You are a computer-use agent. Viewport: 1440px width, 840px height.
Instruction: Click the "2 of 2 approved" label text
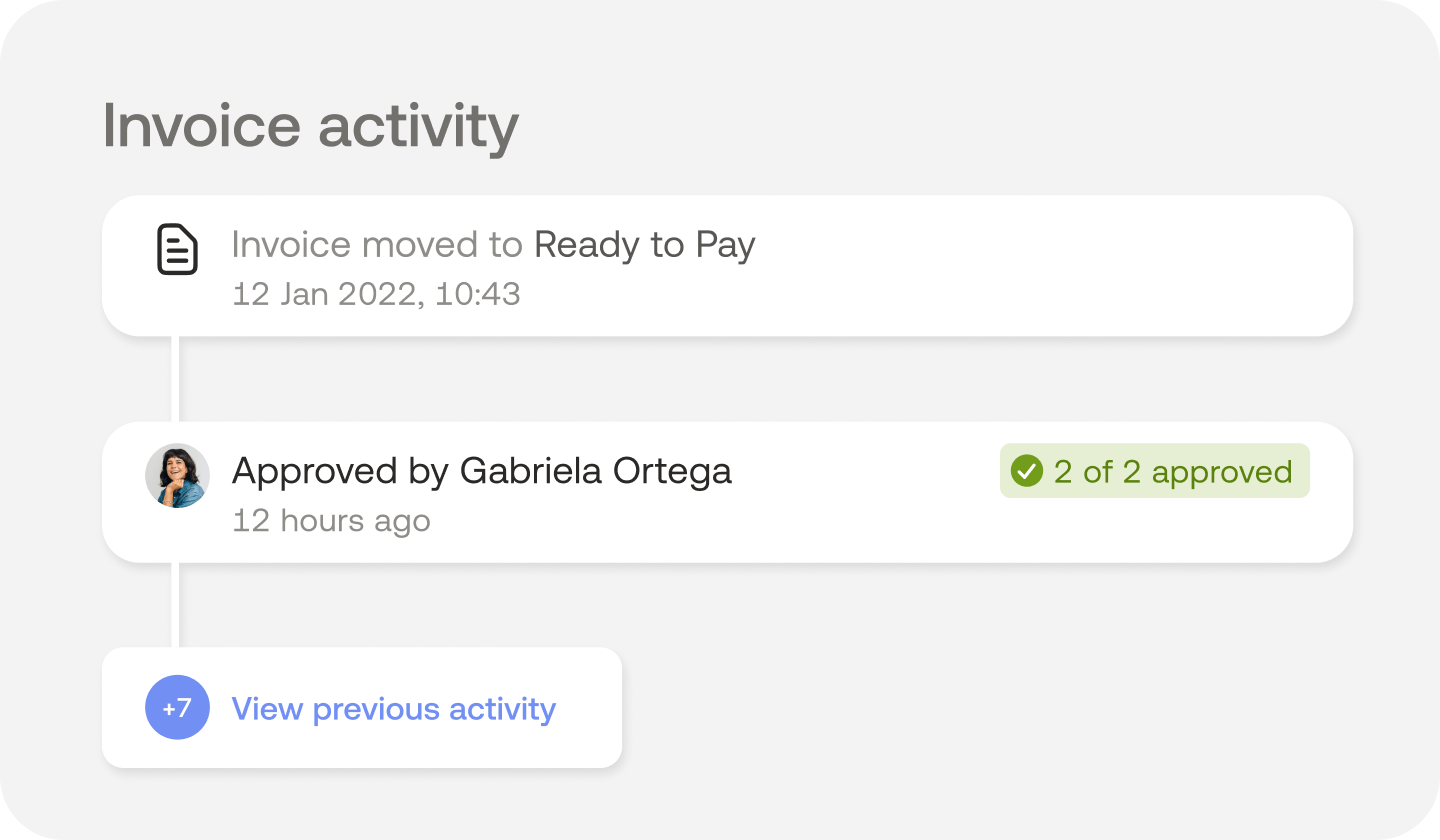[x=1172, y=472]
